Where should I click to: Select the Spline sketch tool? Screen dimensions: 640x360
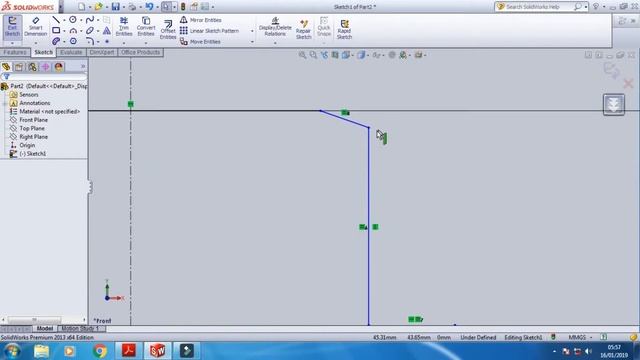coord(90,20)
